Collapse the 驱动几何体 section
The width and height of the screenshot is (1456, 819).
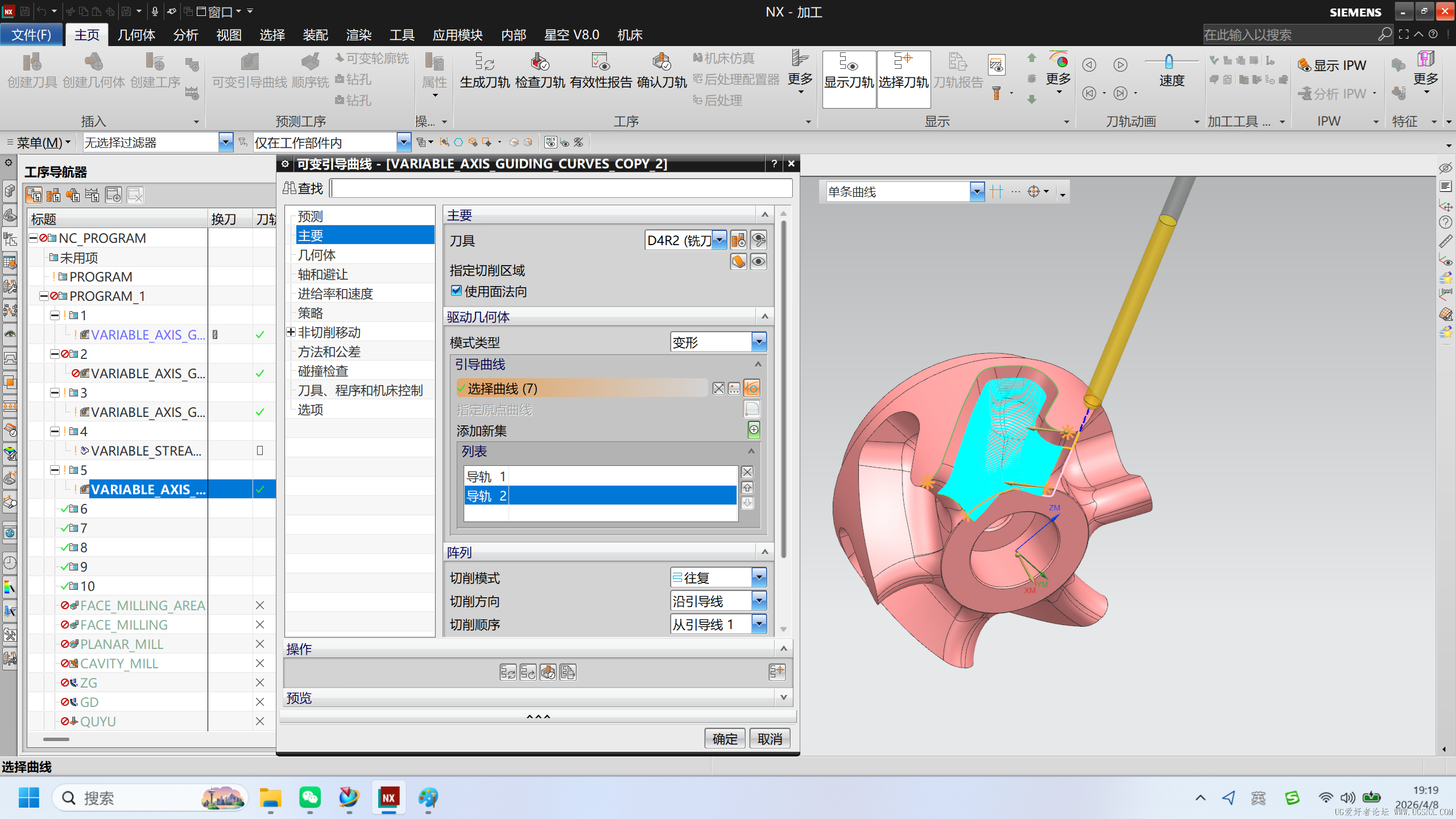(x=764, y=317)
